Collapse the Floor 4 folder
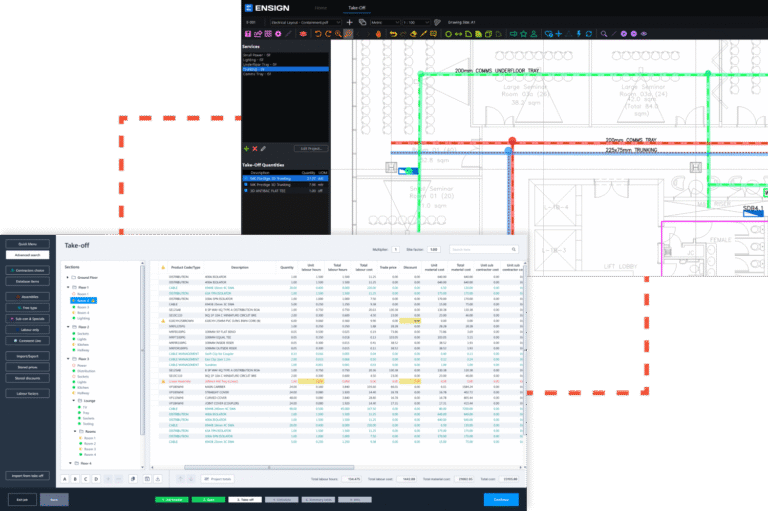This screenshot has height=511, width=768. [x=70, y=462]
